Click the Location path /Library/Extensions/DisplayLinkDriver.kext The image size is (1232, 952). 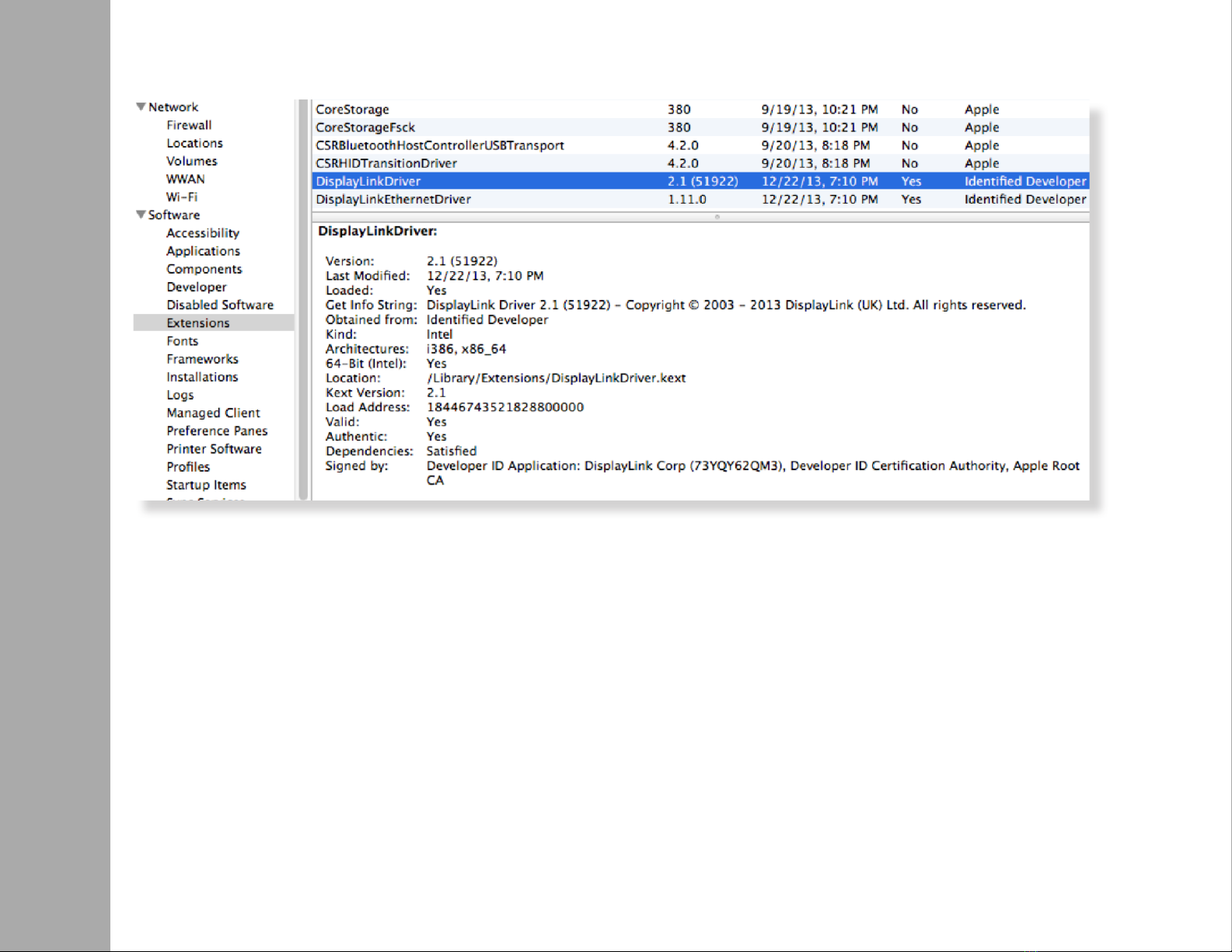(556, 378)
